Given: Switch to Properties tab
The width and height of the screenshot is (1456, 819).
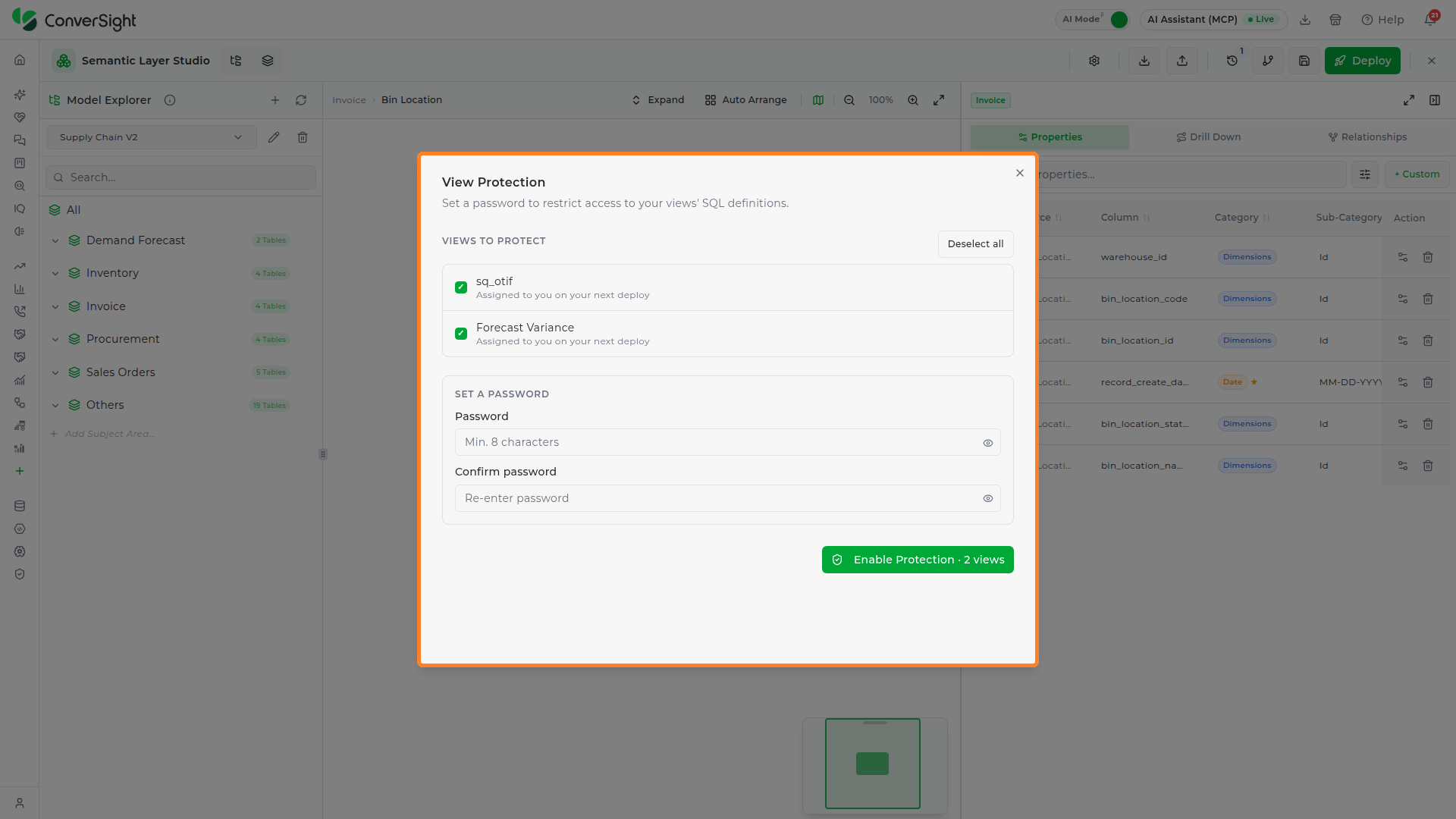Looking at the screenshot, I should 1050,137.
